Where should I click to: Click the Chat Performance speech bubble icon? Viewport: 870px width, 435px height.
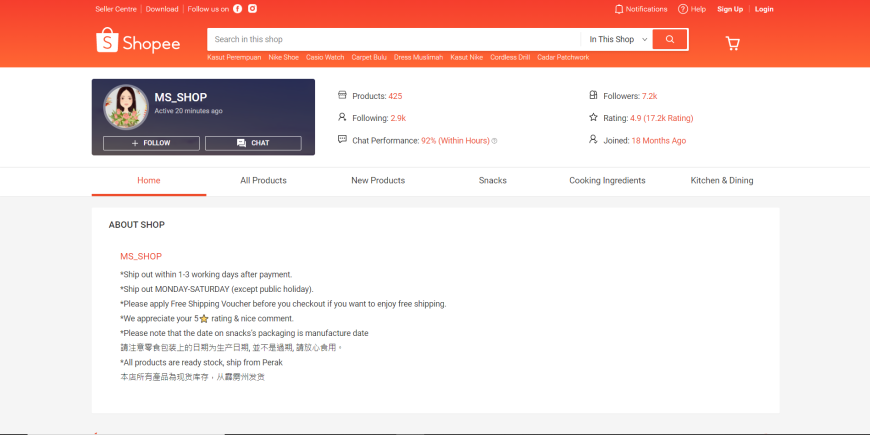pyautogui.click(x=342, y=140)
